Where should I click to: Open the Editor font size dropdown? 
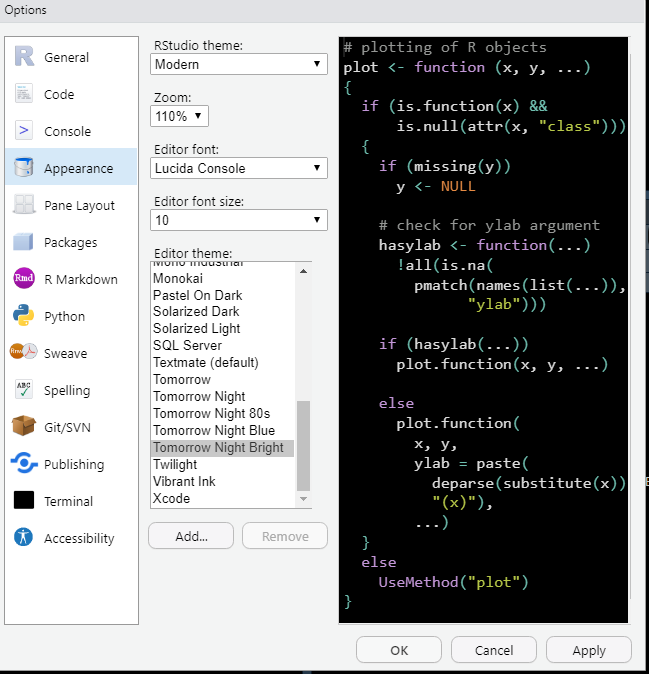(x=239, y=220)
